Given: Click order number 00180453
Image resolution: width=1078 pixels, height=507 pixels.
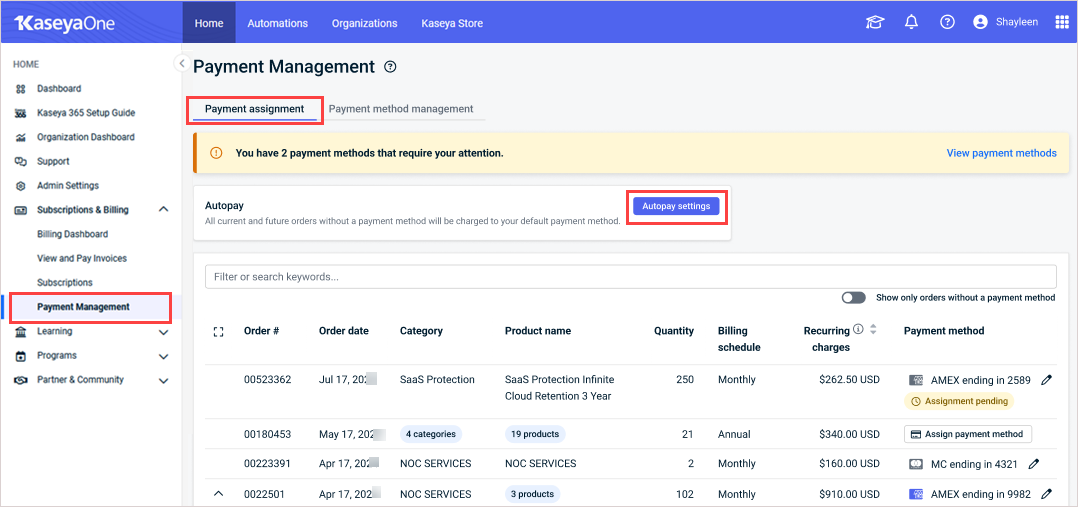Looking at the screenshot, I should (x=267, y=434).
